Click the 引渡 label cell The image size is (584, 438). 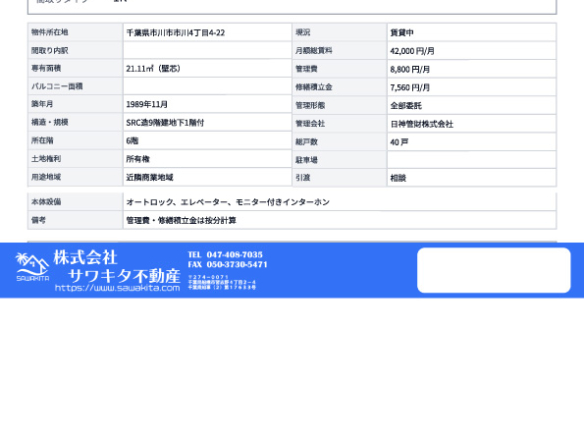point(340,178)
